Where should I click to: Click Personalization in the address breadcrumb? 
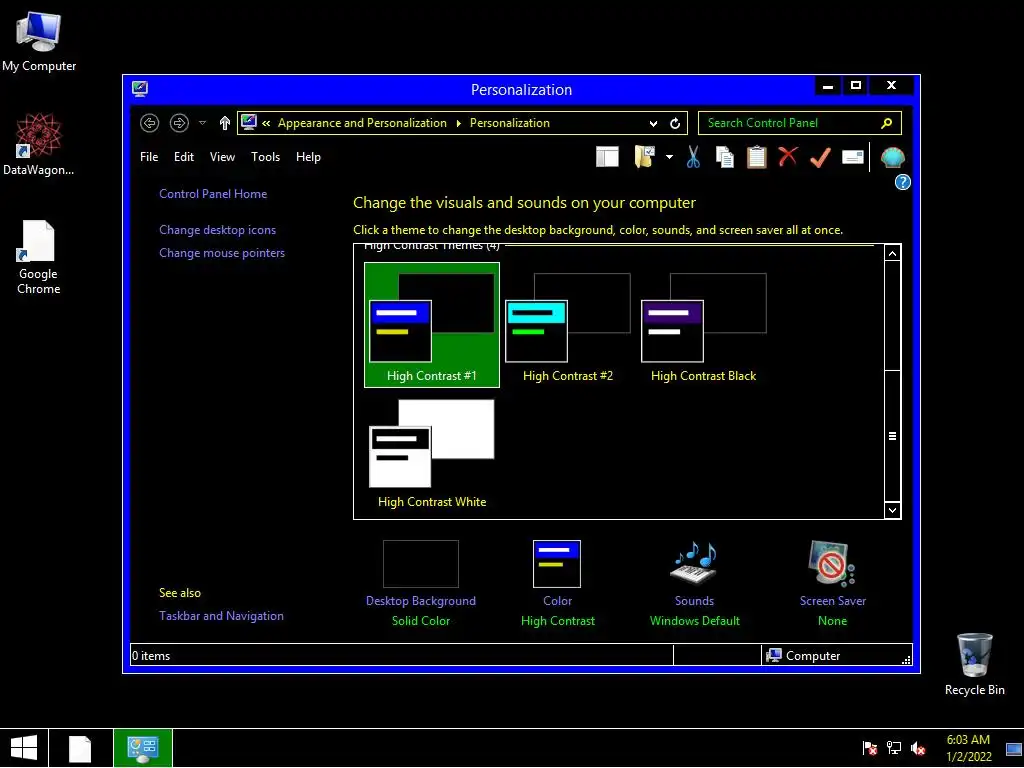click(x=510, y=123)
